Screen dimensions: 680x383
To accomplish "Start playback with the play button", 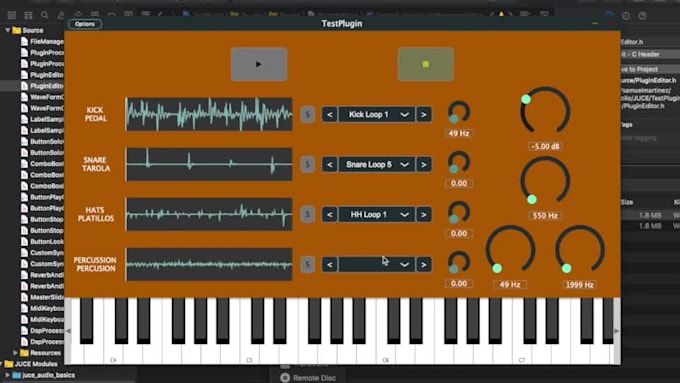I will (259, 64).
